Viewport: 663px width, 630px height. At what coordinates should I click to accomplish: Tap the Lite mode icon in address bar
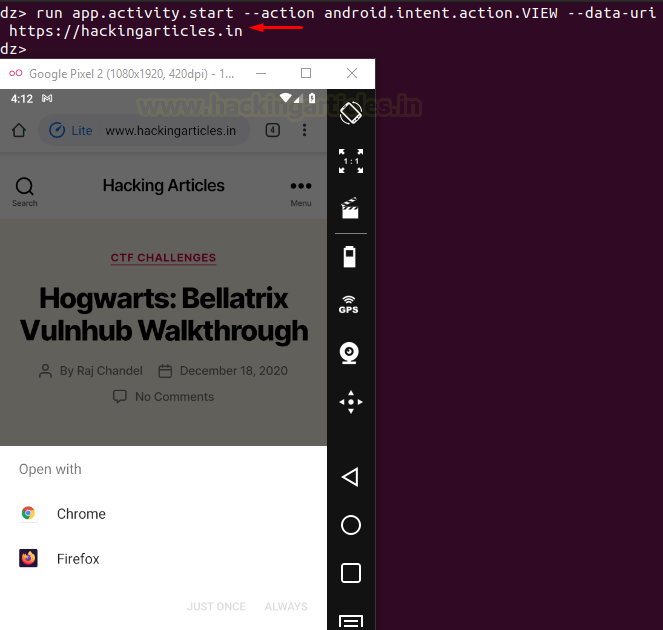57,130
